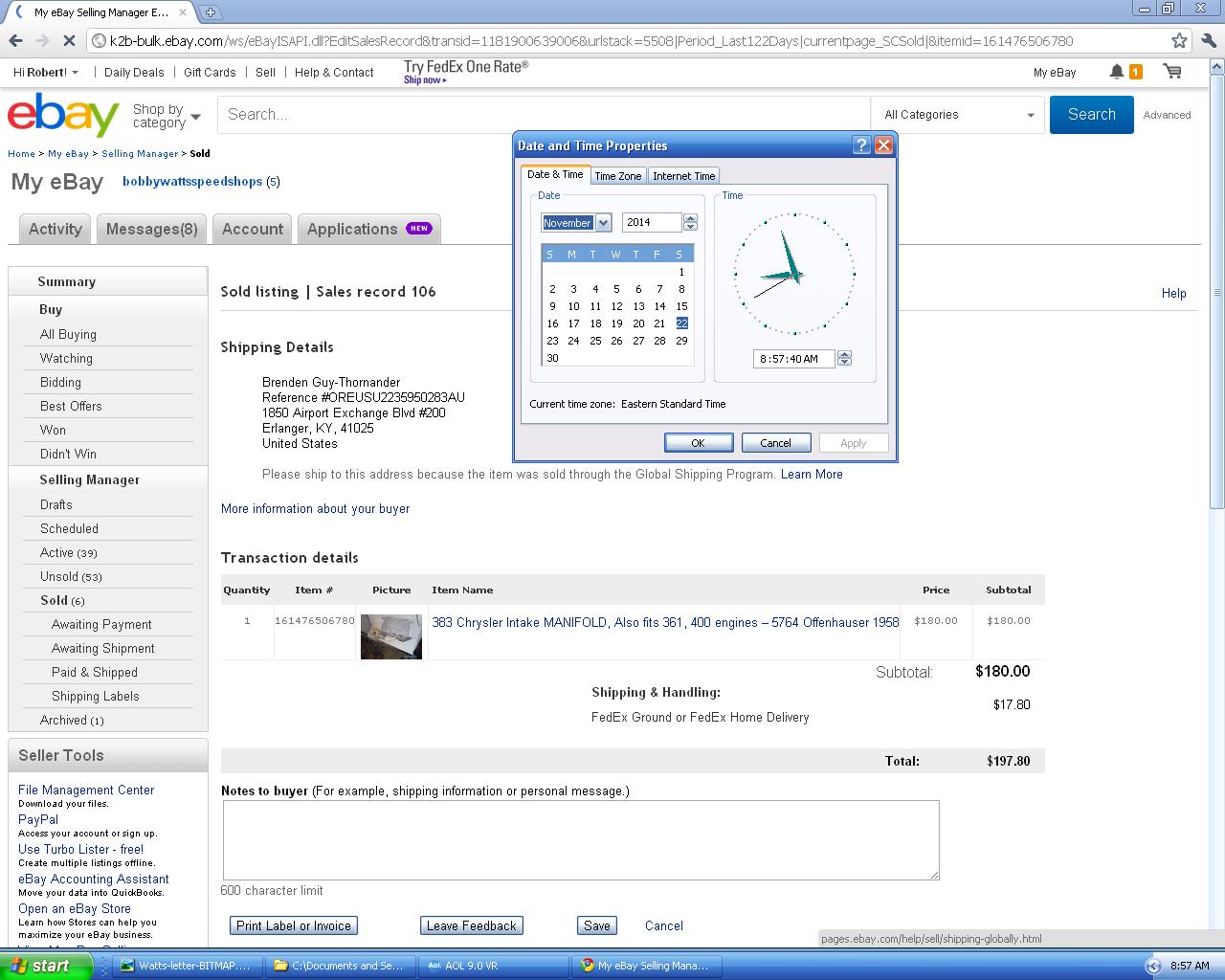The image size is (1225, 980).
Task: Open Shipping Labels in the sidebar
Action: 96,696
